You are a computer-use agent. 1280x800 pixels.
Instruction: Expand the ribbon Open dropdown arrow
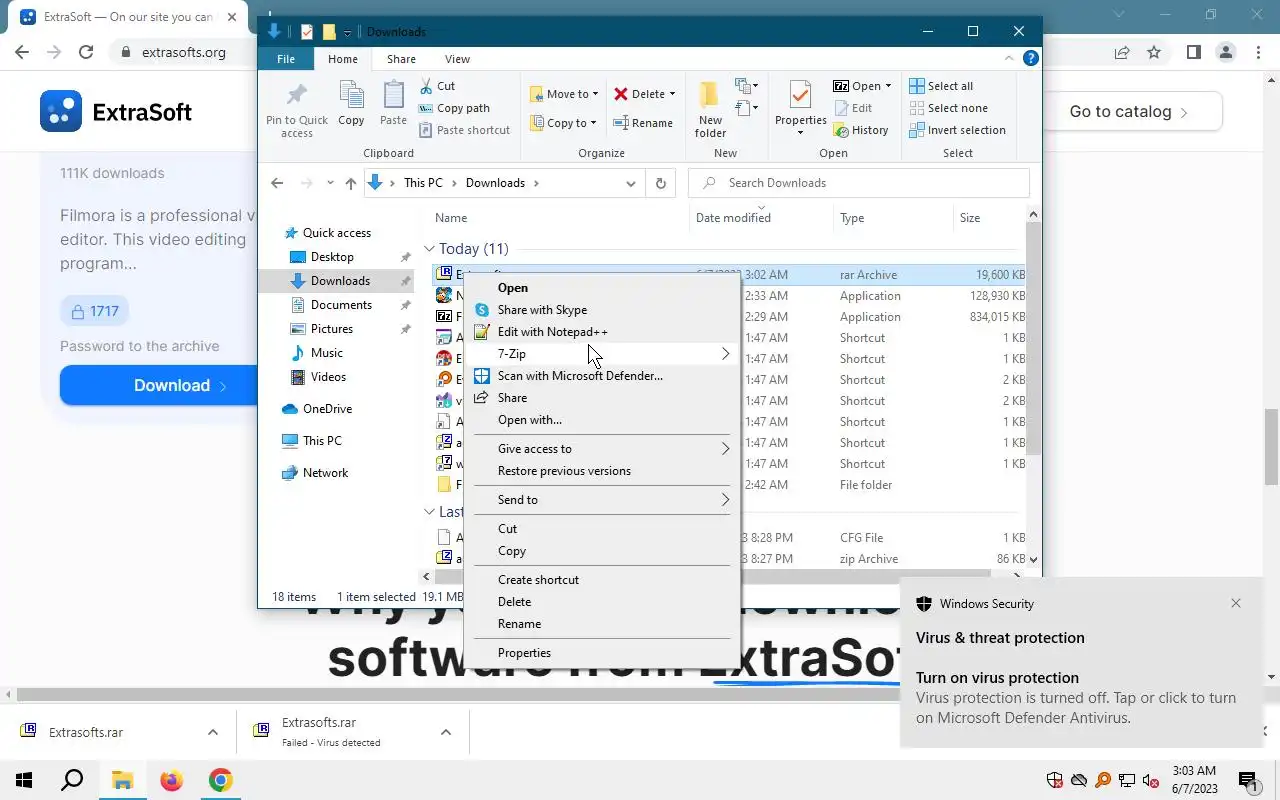pyautogui.click(x=888, y=86)
